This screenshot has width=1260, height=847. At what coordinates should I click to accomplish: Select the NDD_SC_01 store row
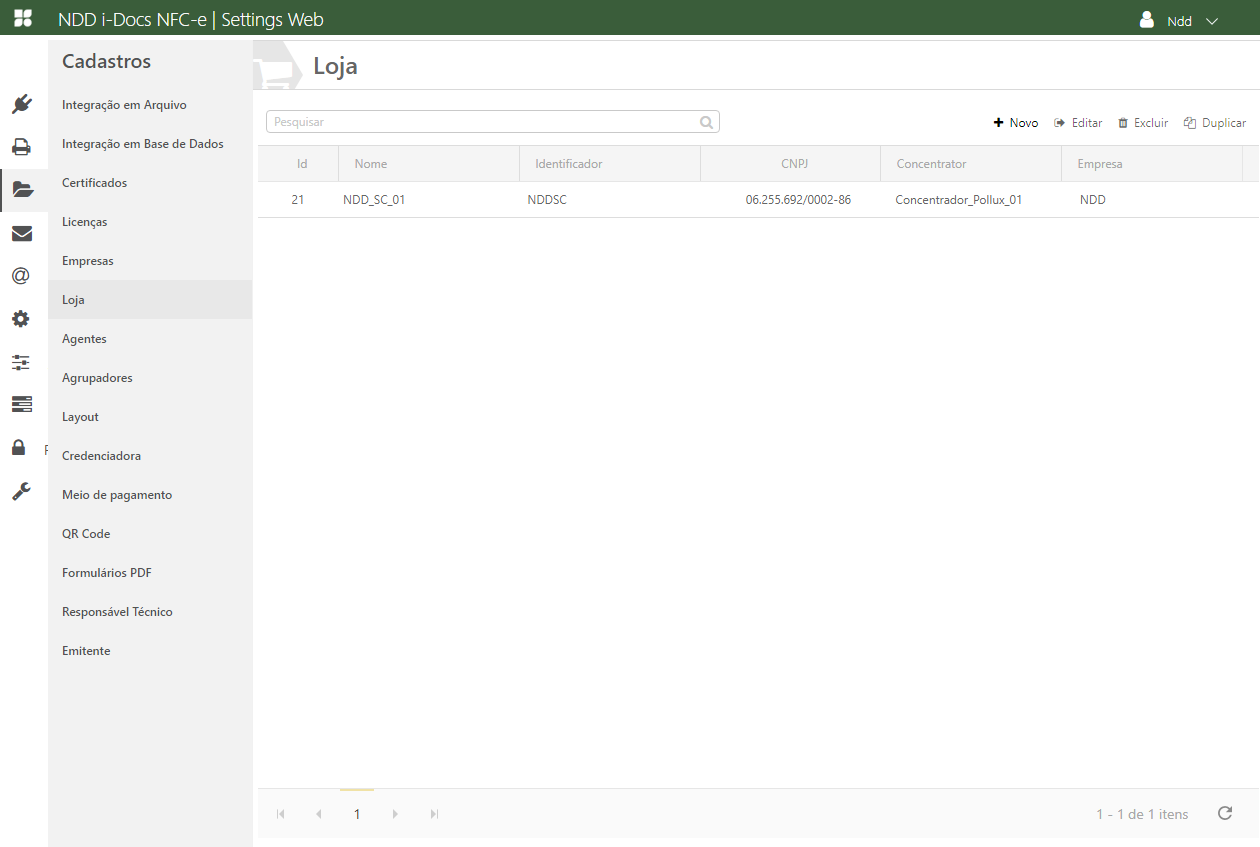click(x=374, y=200)
